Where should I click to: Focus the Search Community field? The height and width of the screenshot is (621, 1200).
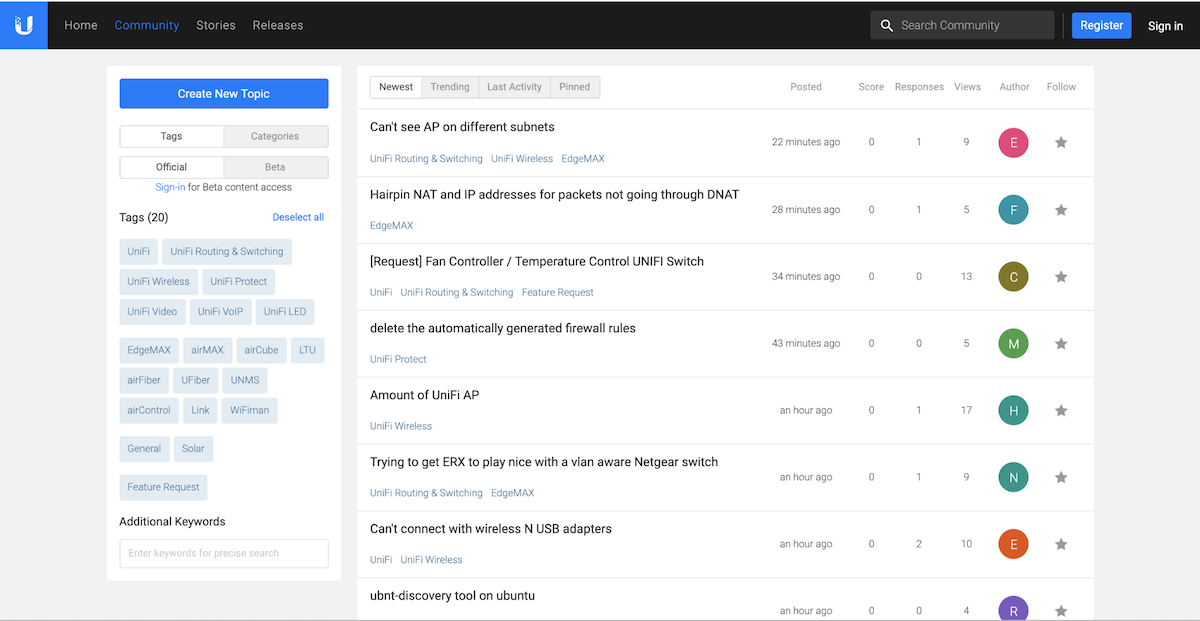click(962, 25)
